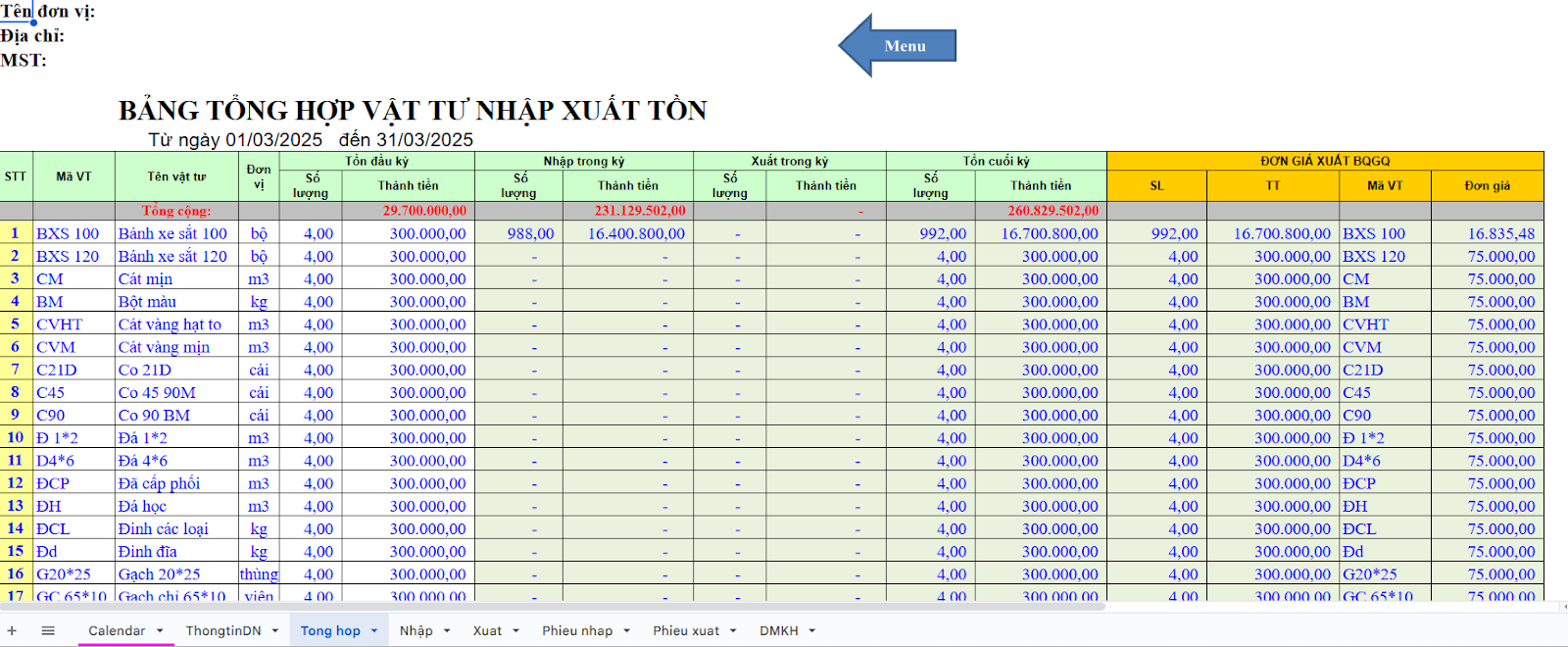
Task: Click the yellow TT header cell
Action: pos(1273,185)
